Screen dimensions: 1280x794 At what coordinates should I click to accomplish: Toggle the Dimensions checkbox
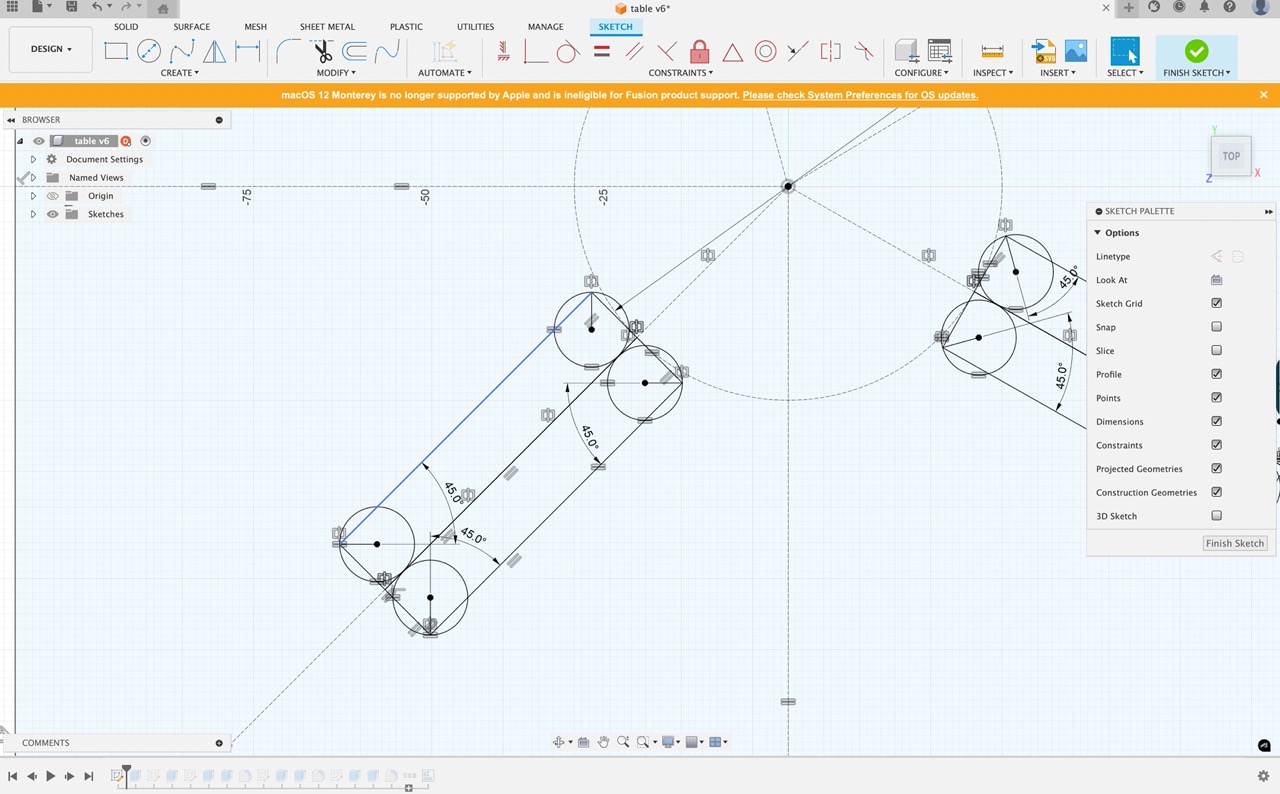point(1216,421)
